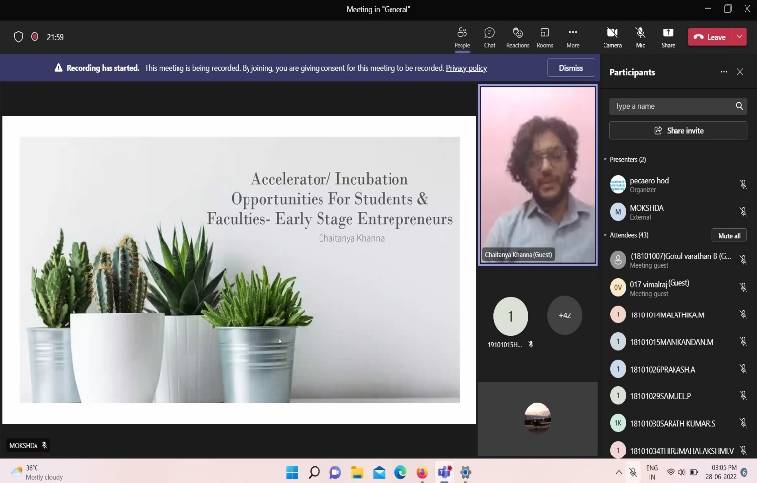Click the More actions ellipsis in toolbar
The image size is (757, 483).
click(573, 36)
